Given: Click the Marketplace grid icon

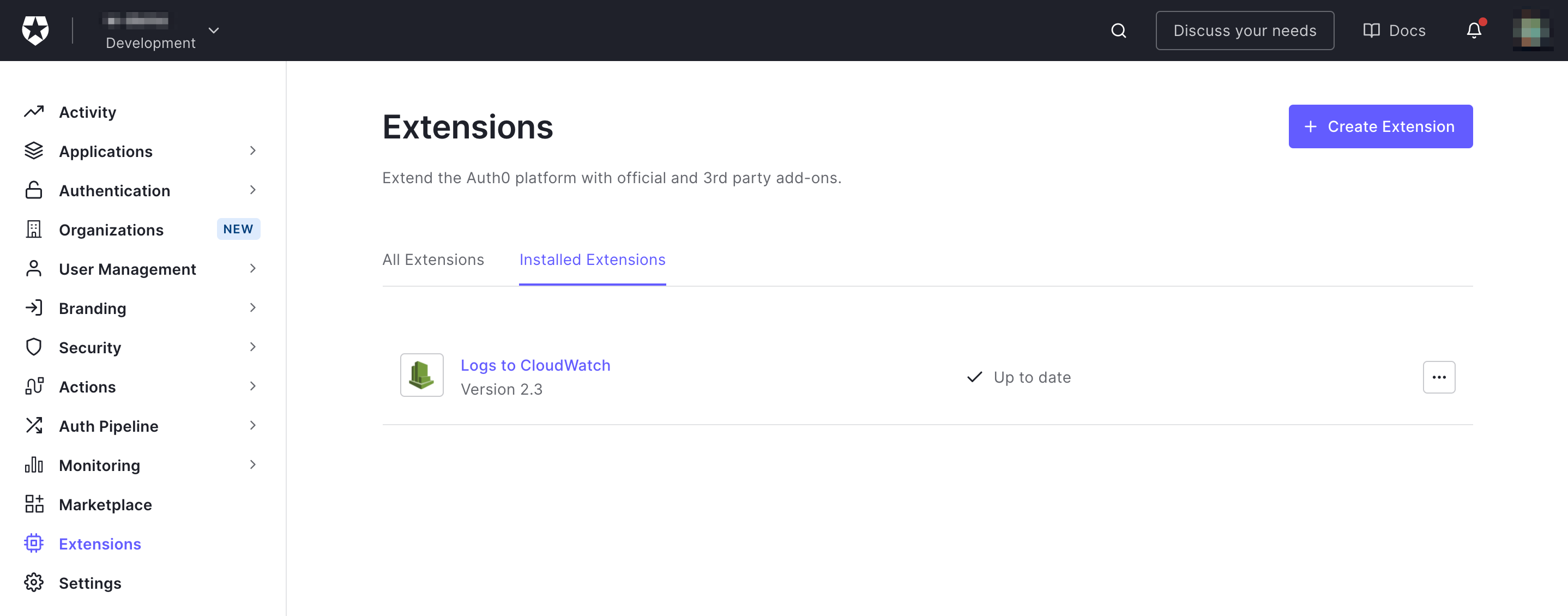Looking at the screenshot, I should [34, 504].
